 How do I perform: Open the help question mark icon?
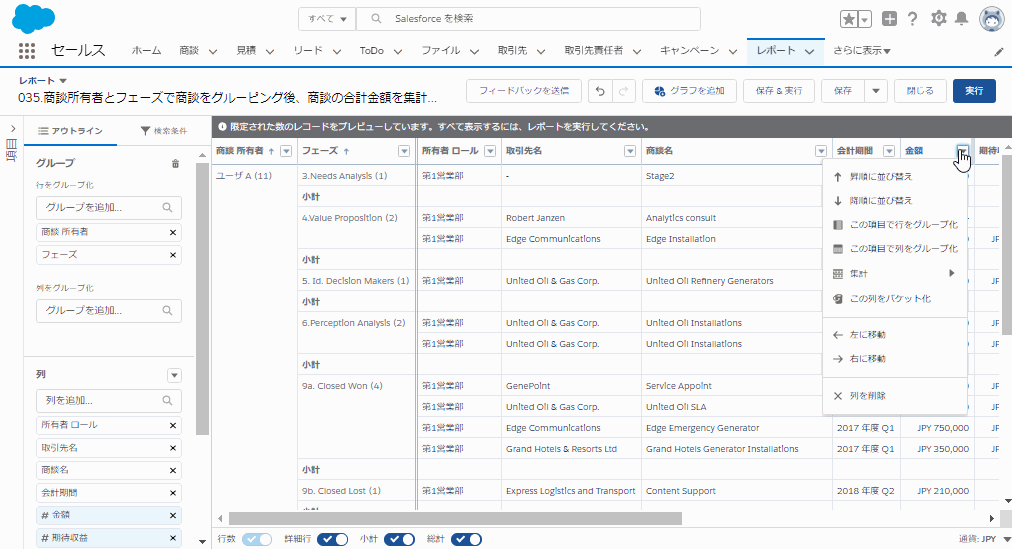[912, 19]
